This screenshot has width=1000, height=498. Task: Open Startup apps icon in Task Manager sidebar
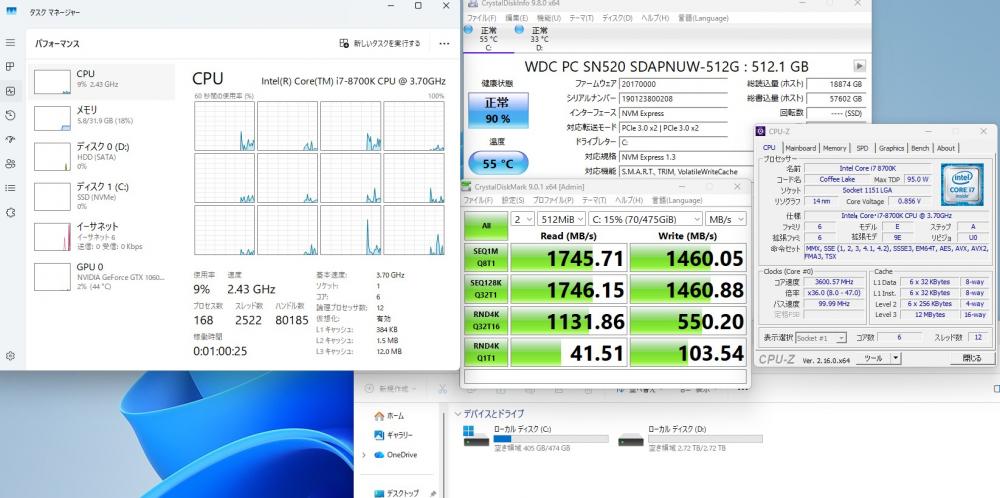pos(10,140)
